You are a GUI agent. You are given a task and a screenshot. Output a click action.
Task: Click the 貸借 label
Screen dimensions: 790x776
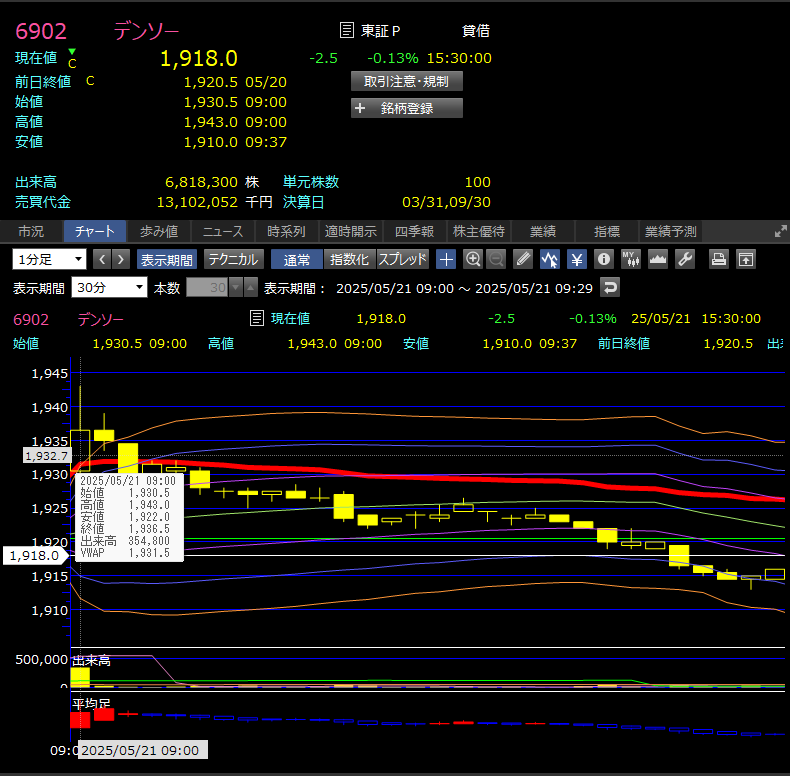point(476,31)
